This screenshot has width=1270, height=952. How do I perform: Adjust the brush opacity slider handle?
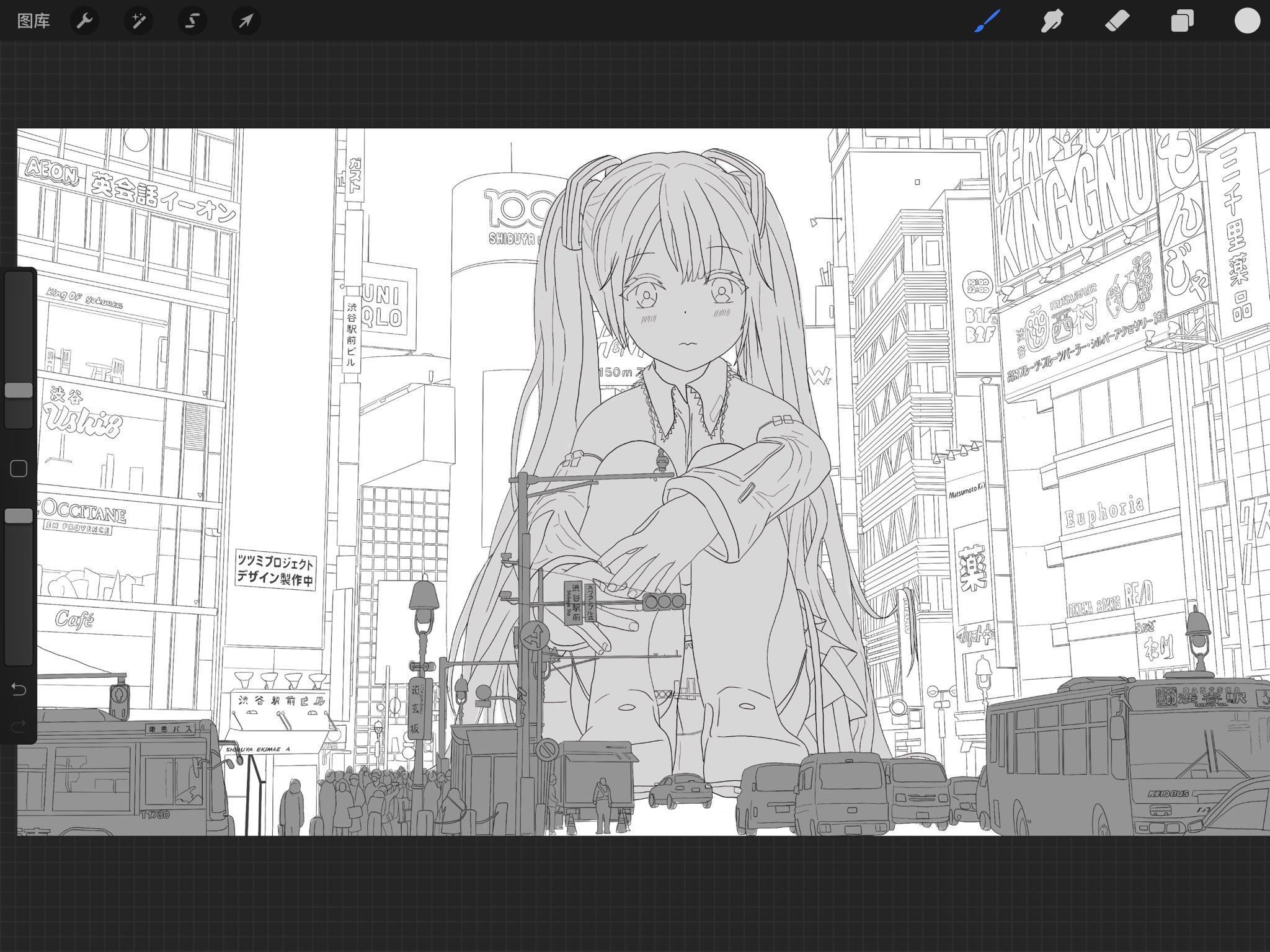[19, 516]
